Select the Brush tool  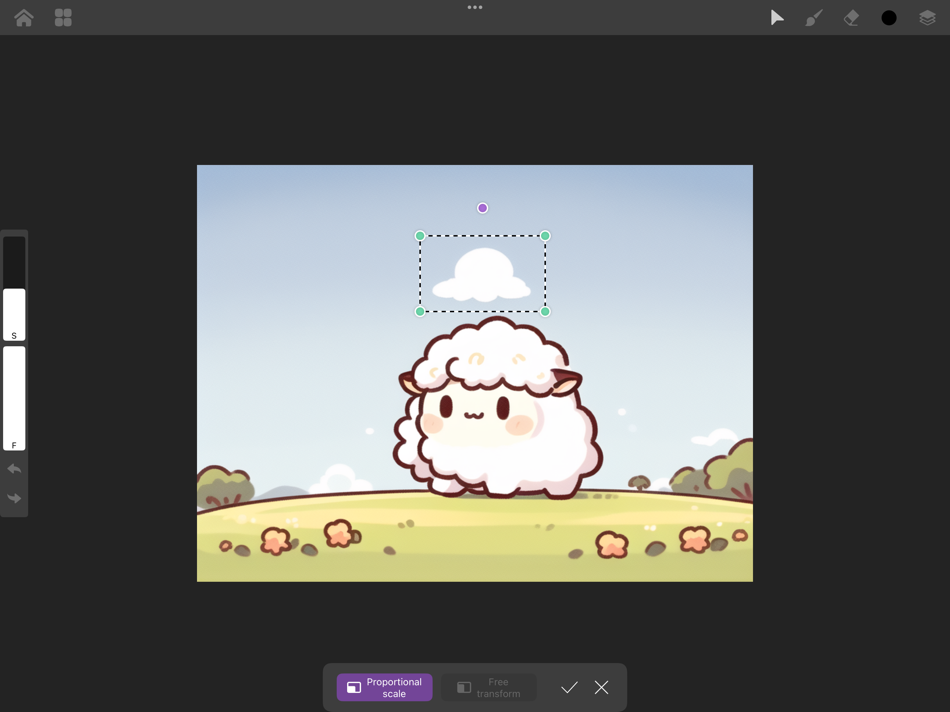[813, 17]
